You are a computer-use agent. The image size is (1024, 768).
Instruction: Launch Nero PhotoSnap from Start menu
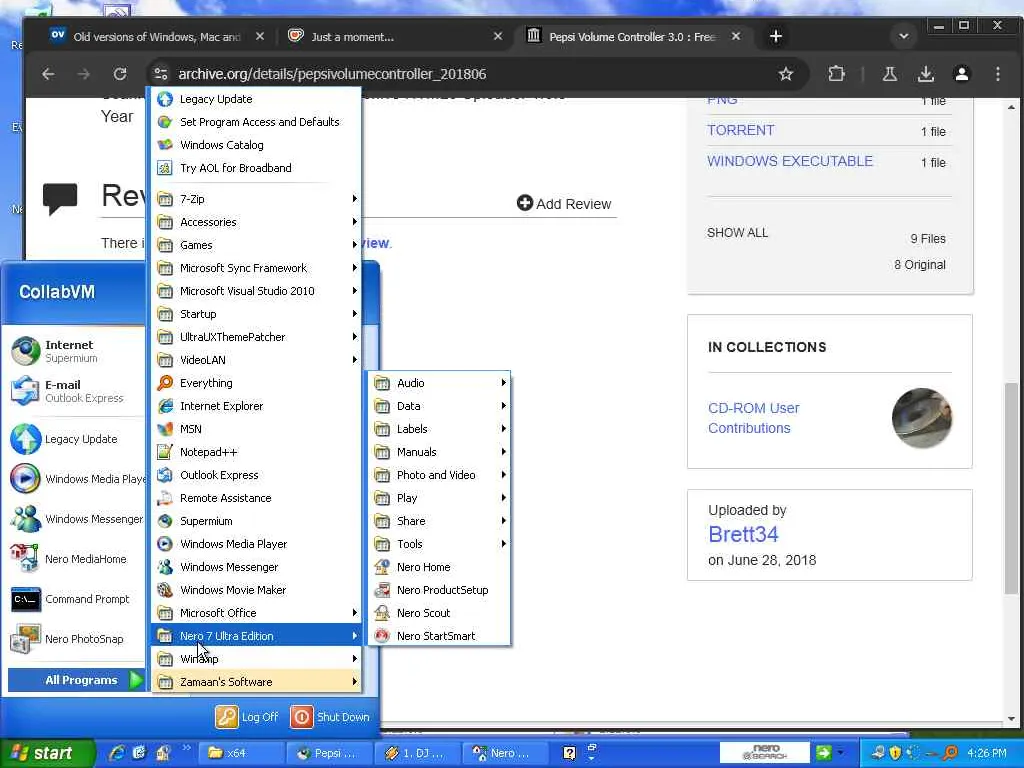click(76, 639)
